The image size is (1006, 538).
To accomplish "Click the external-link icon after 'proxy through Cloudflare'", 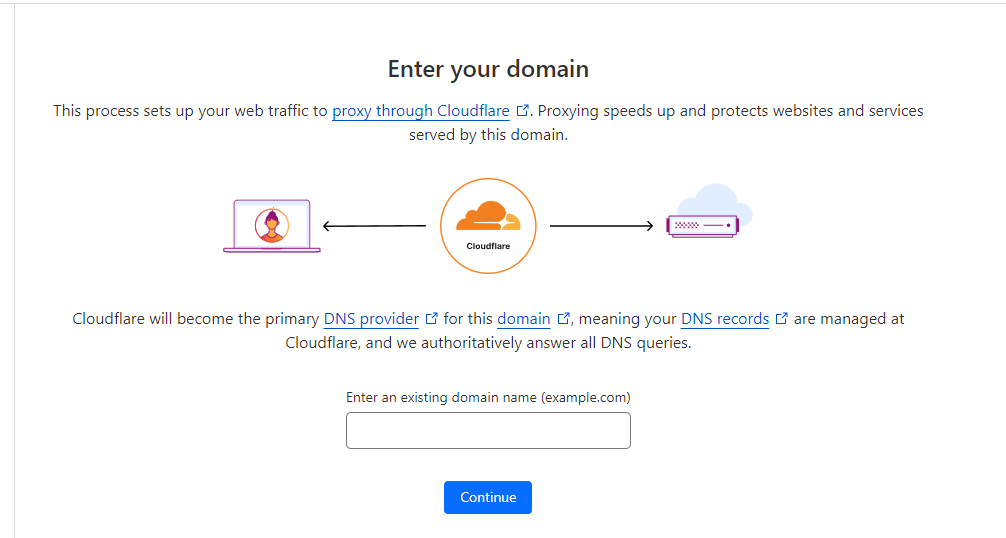I will [x=523, y=110].
